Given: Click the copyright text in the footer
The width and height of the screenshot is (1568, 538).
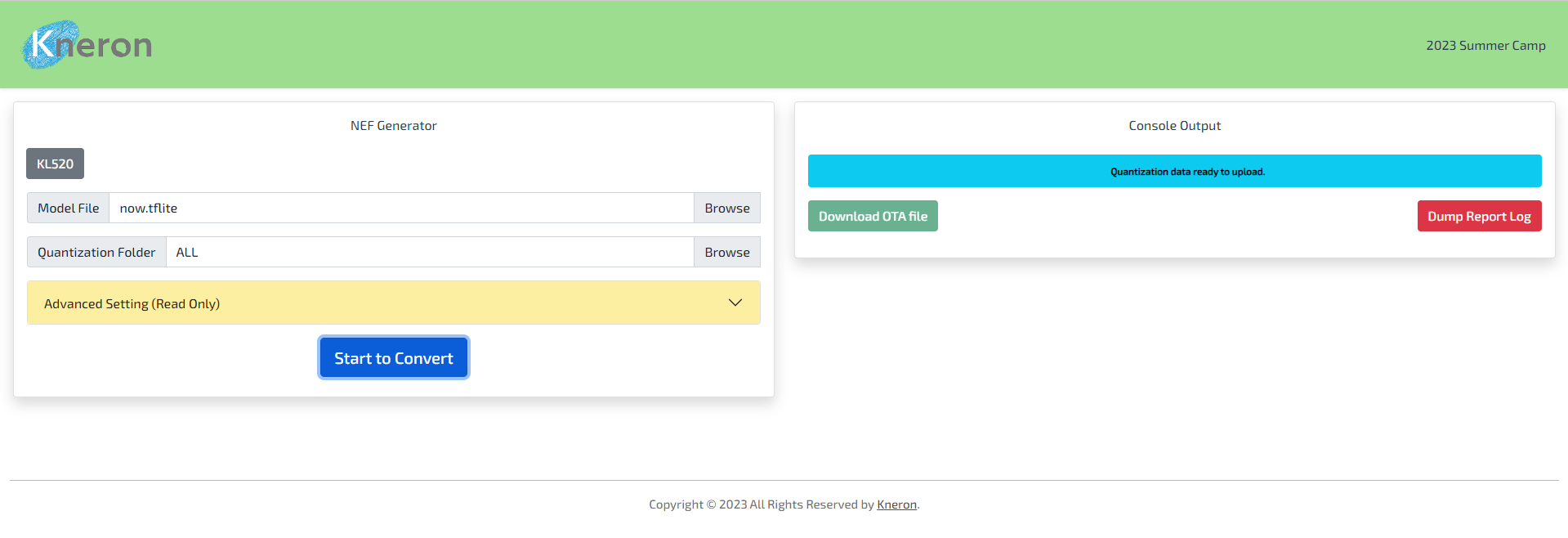Looking at the screenshot, I should (x=760, y=504).
